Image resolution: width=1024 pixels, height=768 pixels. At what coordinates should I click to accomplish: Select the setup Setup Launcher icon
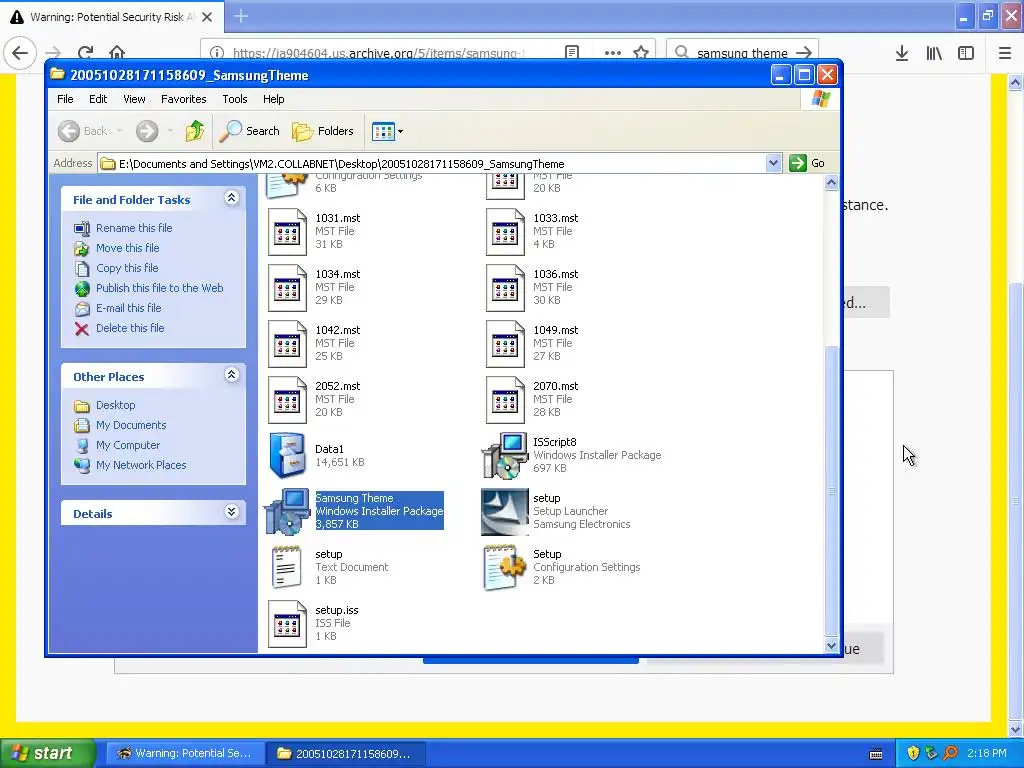click(x=505, y=512)
